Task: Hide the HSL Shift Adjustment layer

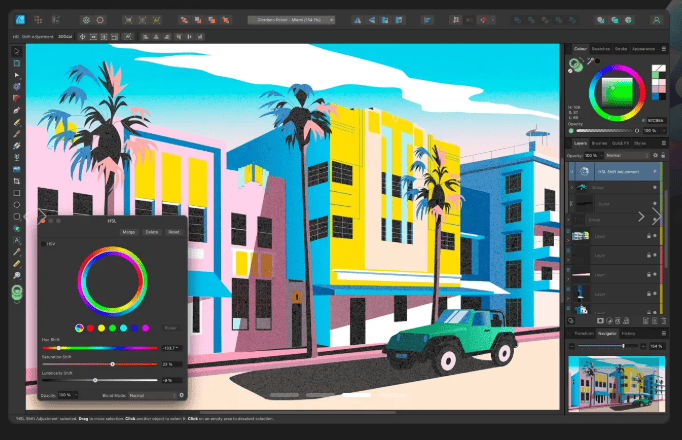Action: point(655,172)
